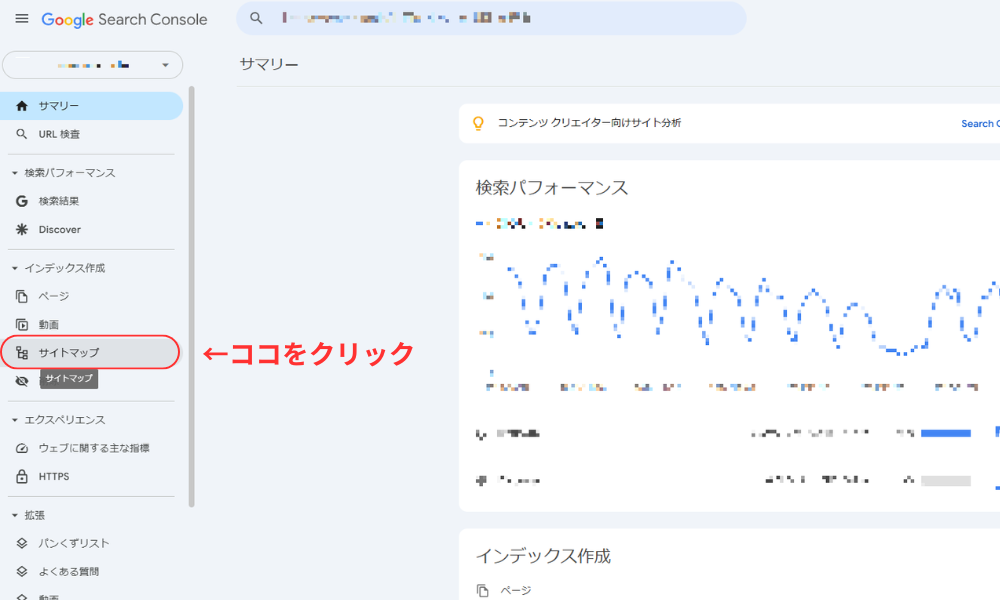Collapse the 拡張 section

click(14, 515)
